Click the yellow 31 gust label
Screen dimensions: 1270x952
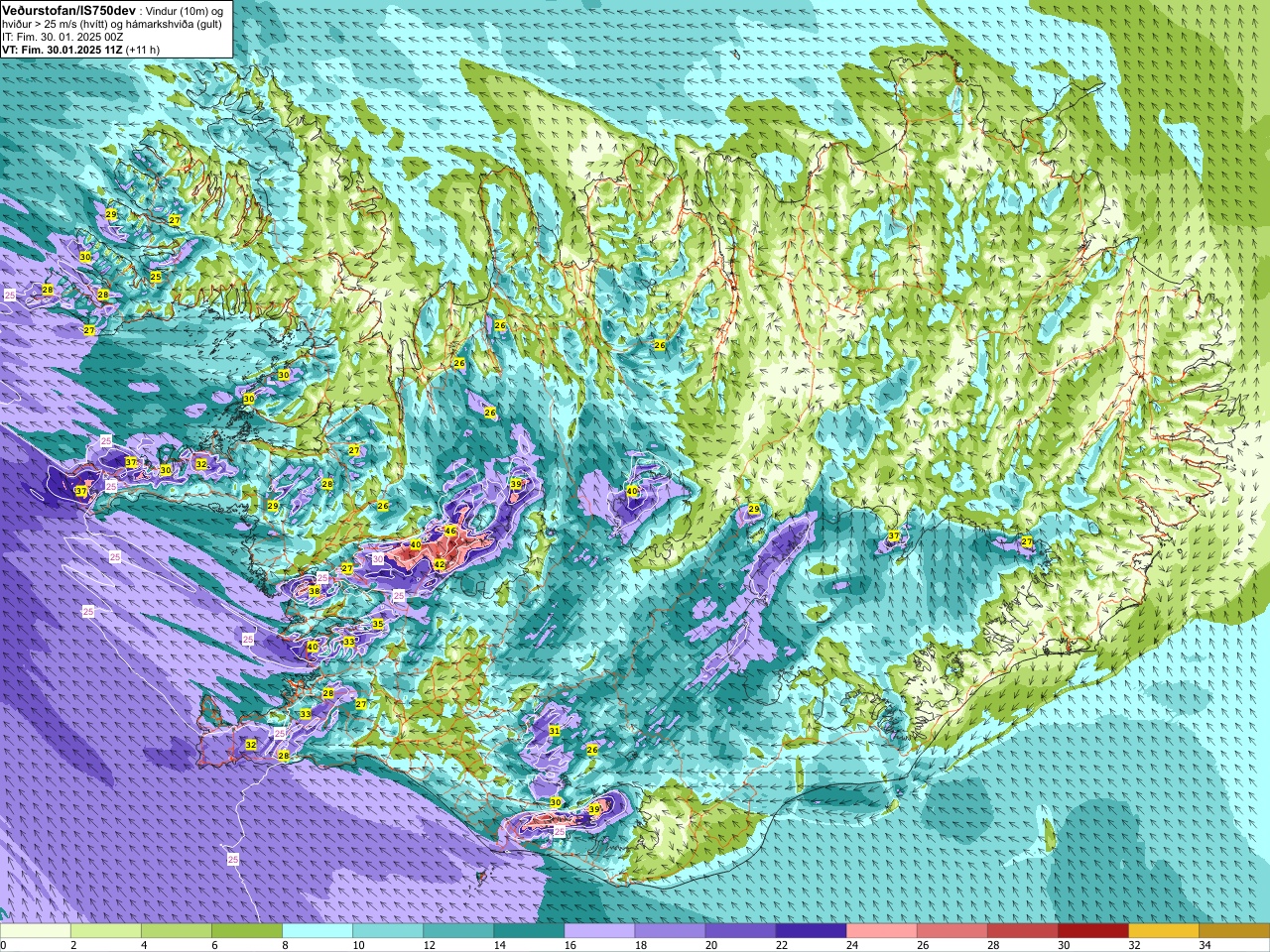click(x=555, y=731)
